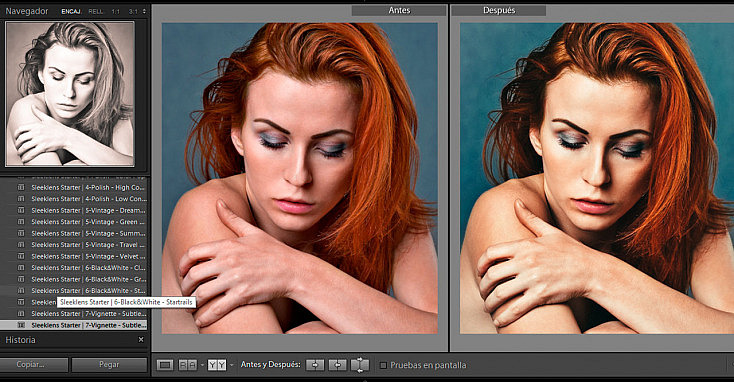Set Navegador zoom to ENCAJ

click(x=71, y=11)
